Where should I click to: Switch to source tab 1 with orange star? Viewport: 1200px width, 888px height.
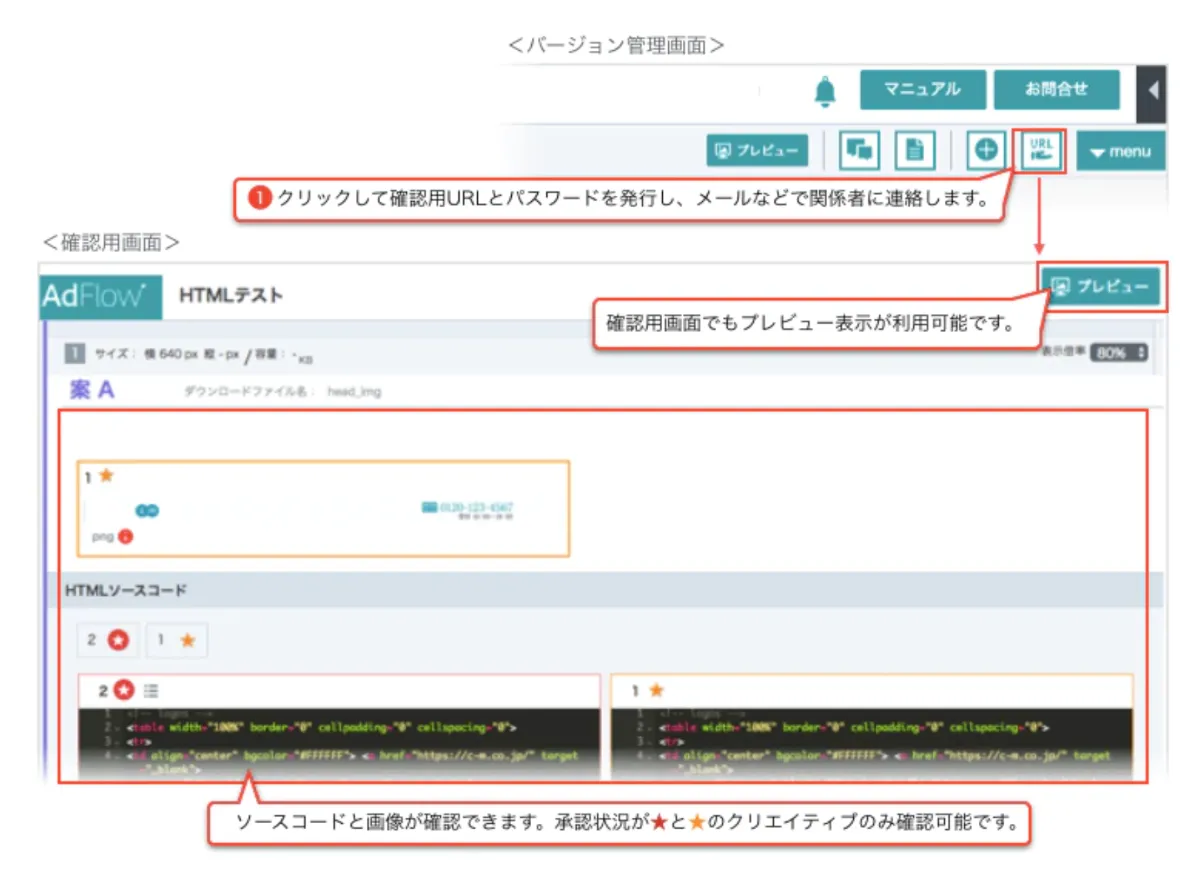pyautogui.click(x=177, y=641)
